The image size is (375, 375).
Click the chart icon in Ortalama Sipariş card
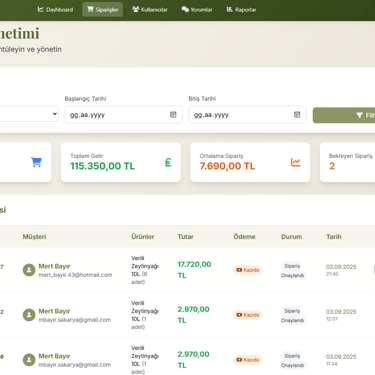[296, 162]
